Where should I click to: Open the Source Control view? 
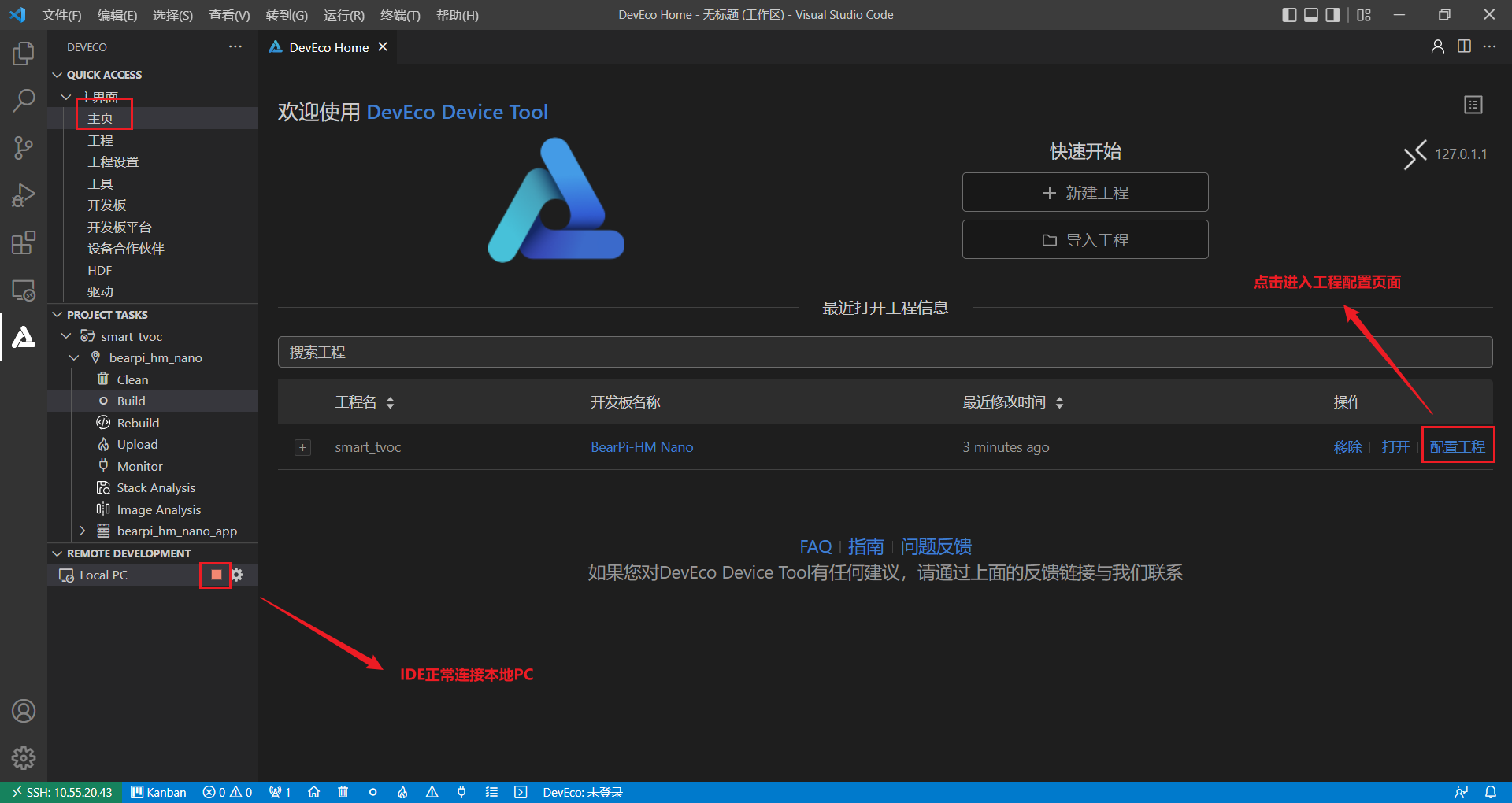24,147
